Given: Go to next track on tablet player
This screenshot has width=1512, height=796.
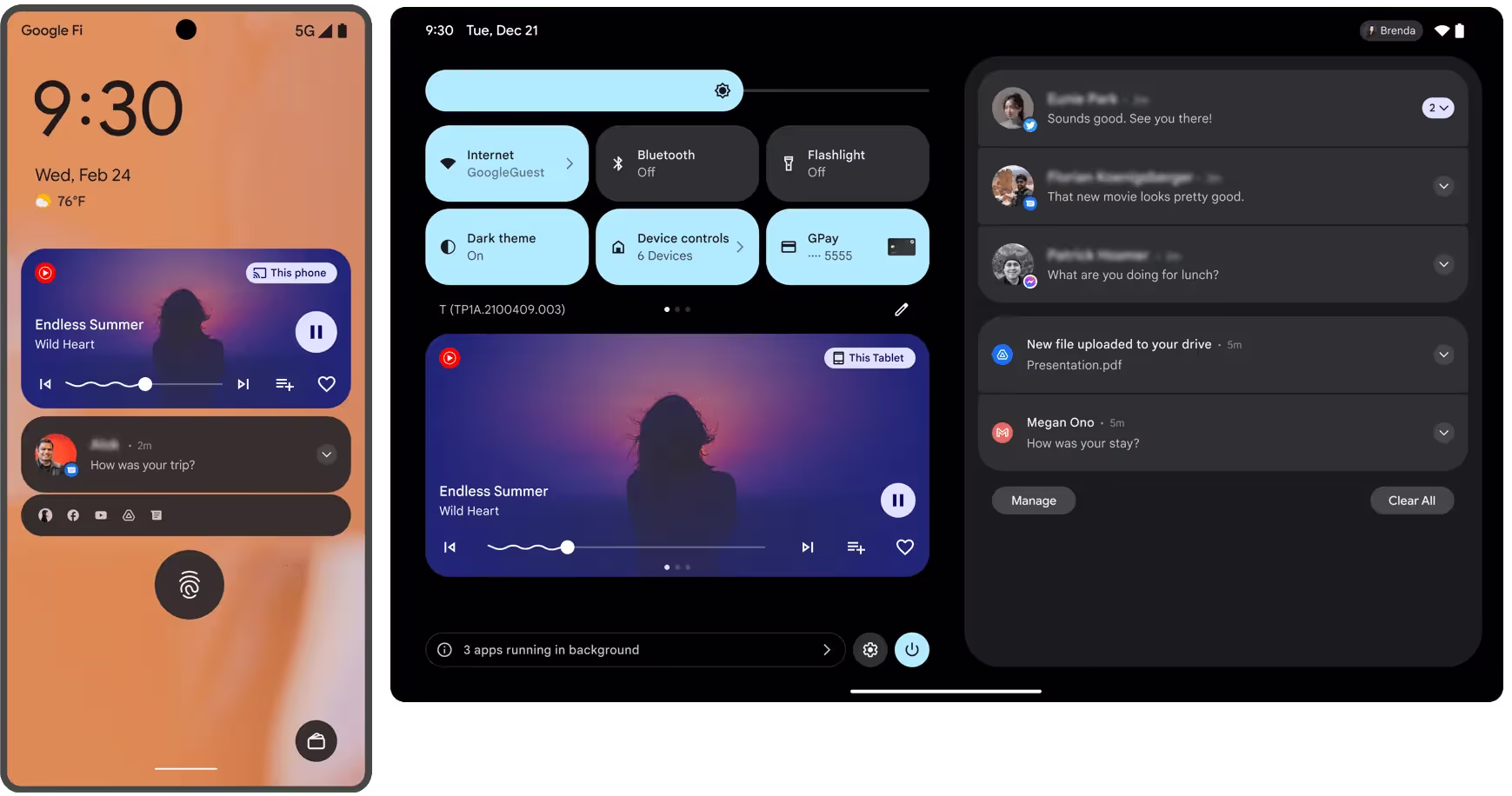Looking at the screenshot, I should (x=808, y=547).
